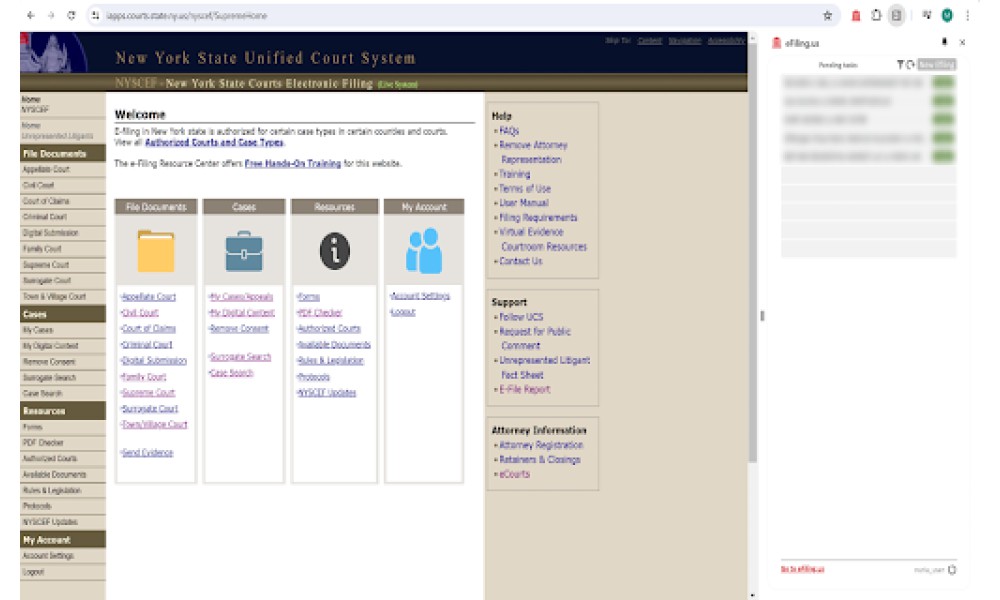Click the My Account people icon

coord(423,251)
